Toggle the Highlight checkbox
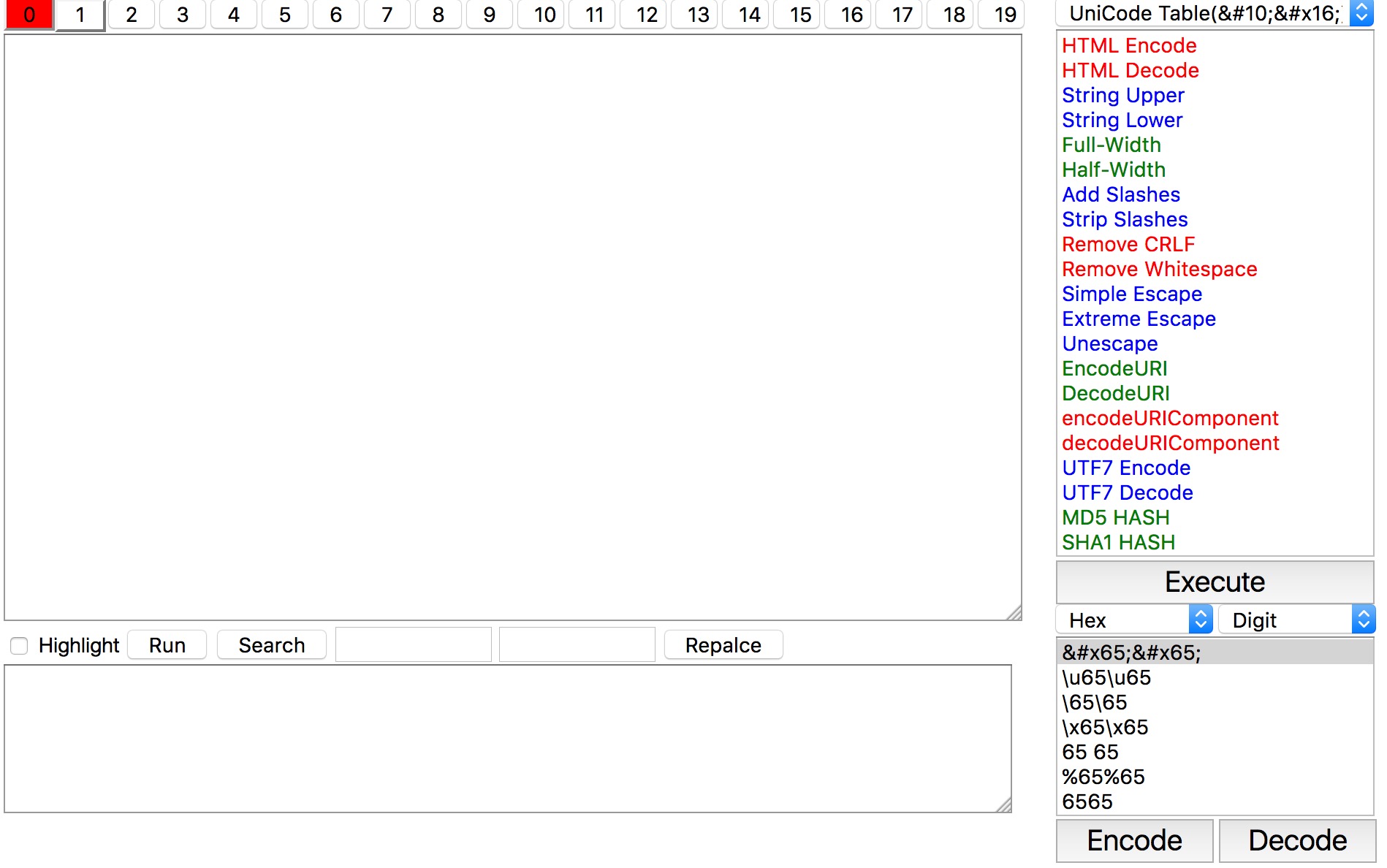 click(x=19, y=645)
